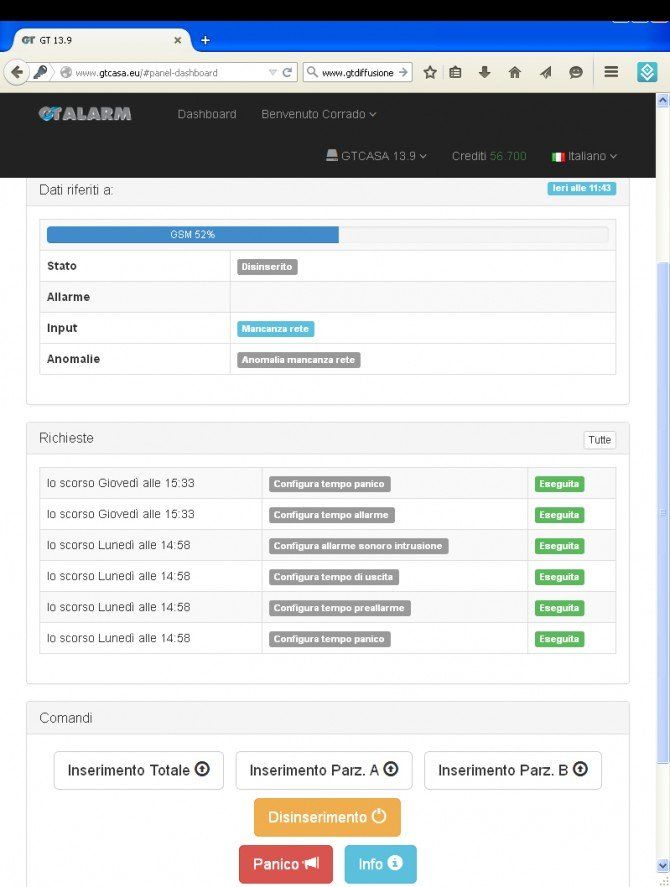Image resolution: width=670 pixels, height=887 pixels.
Task: Open the address bar history dropdown arrow
Action: (x=273, y=72)
